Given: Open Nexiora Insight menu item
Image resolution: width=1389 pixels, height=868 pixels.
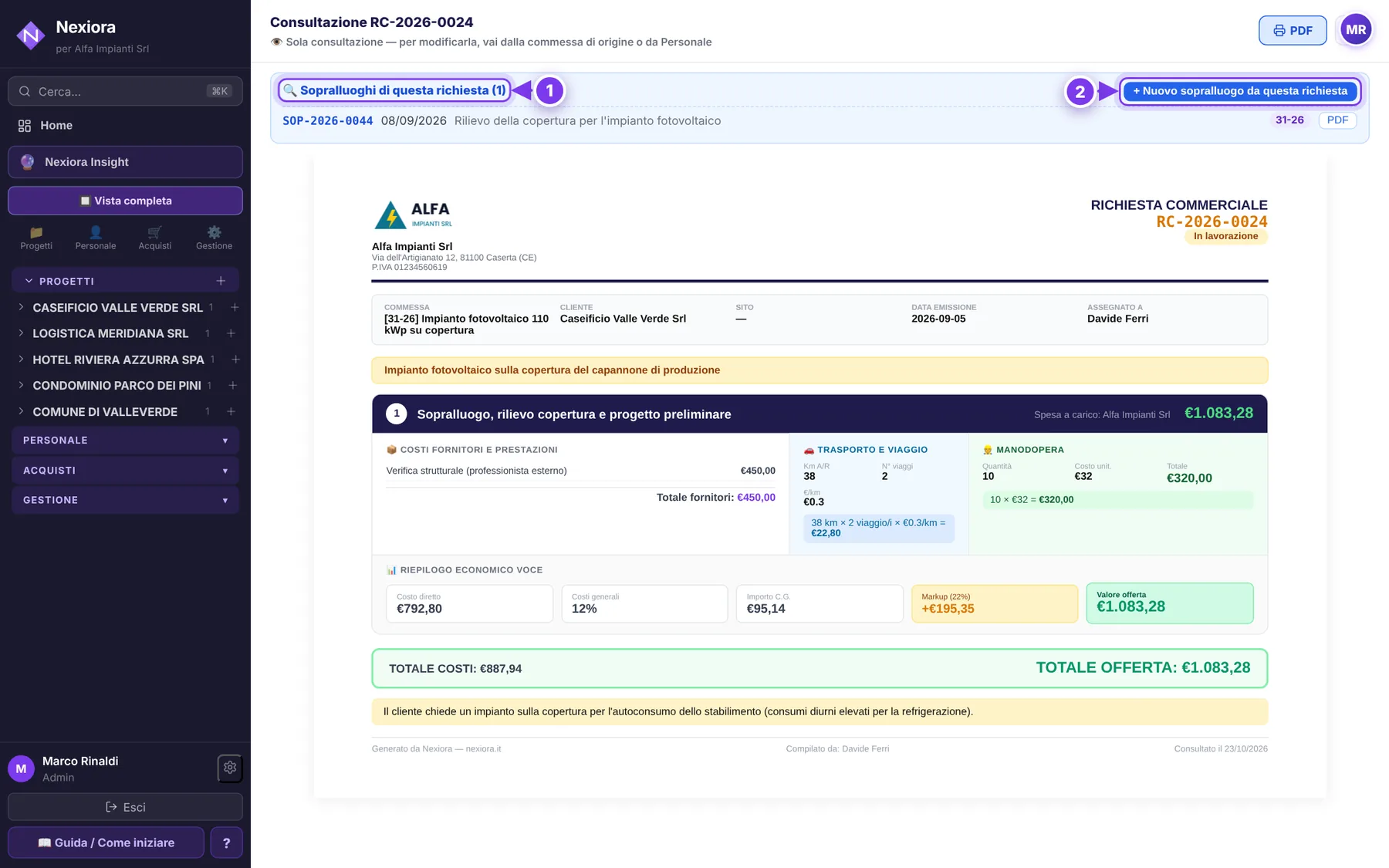Looking at the screenshot, I should [x=125, y=162].
